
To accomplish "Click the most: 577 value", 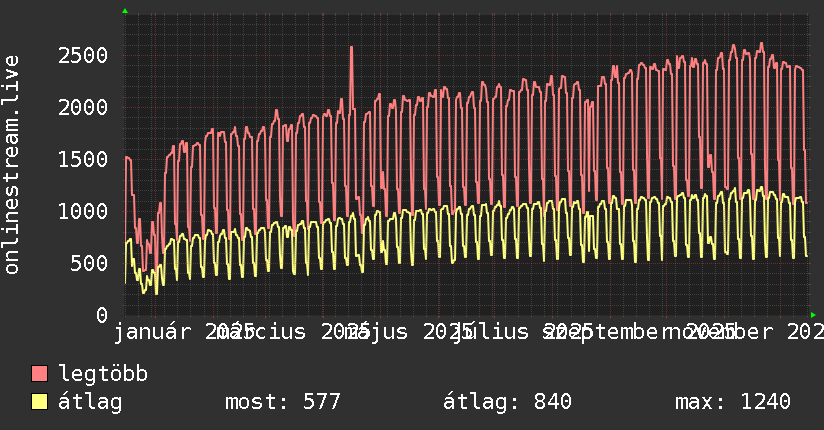I will click(283, 402).
